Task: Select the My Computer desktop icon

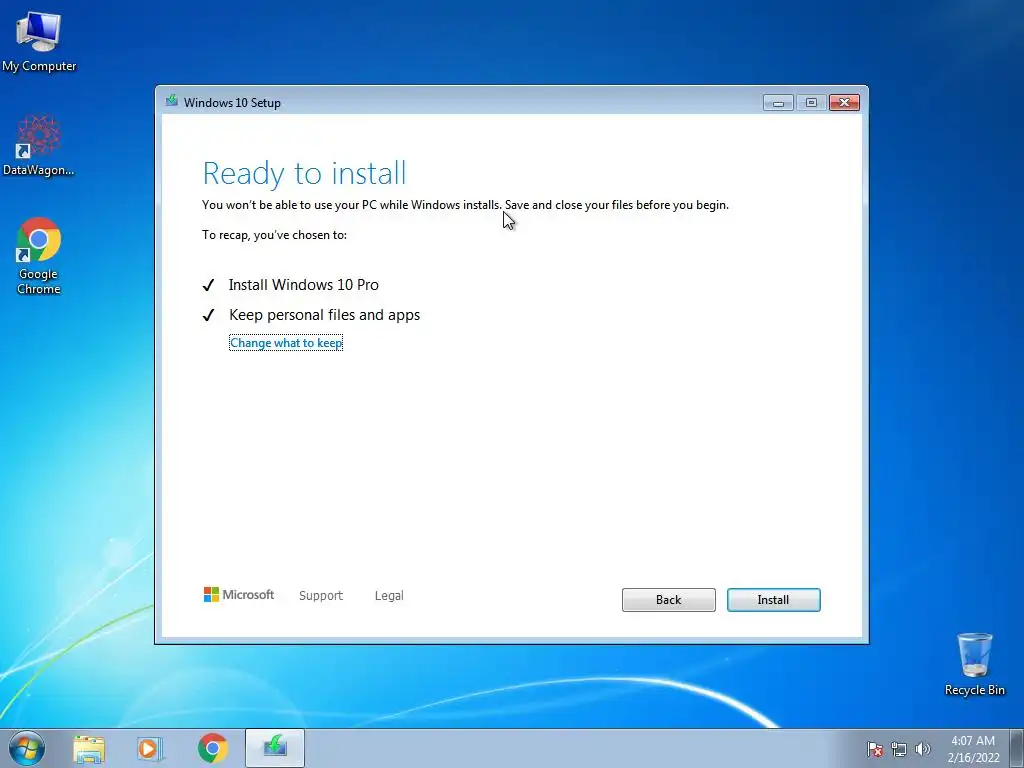Action: [x=39, y=41]
